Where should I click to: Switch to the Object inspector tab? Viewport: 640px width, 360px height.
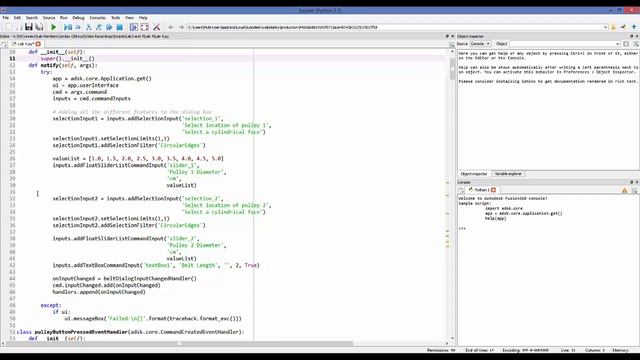click(x=474, y=174)
